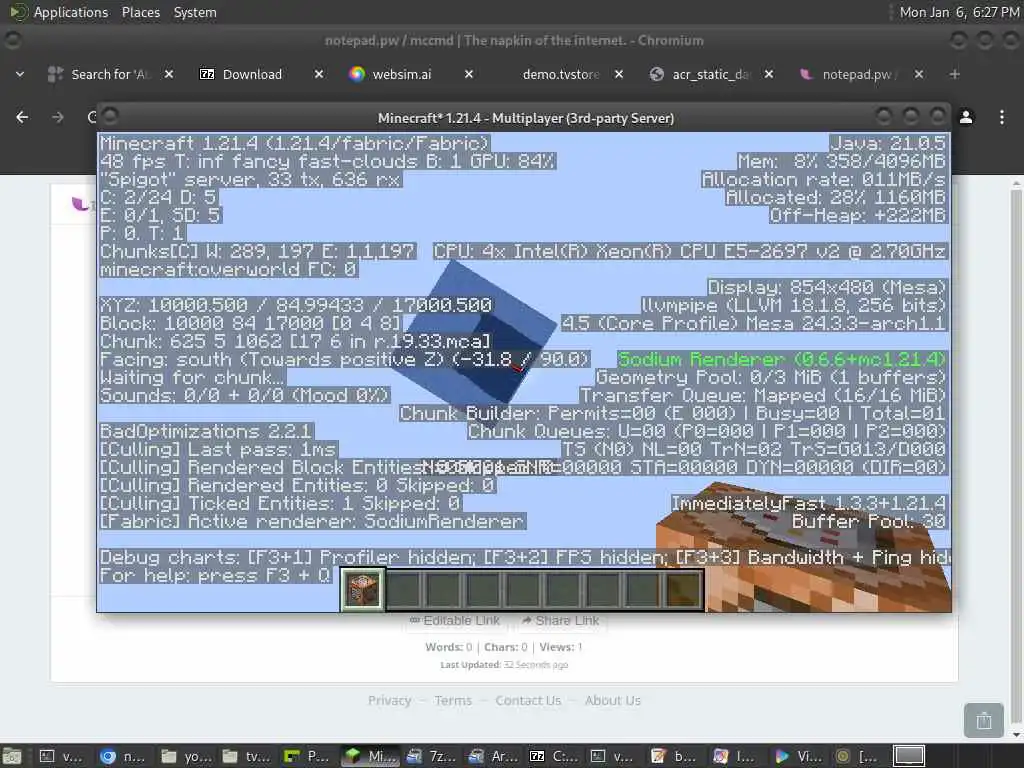
Task: Click show desktop icon in taskbar
Action: pos(11,756)
